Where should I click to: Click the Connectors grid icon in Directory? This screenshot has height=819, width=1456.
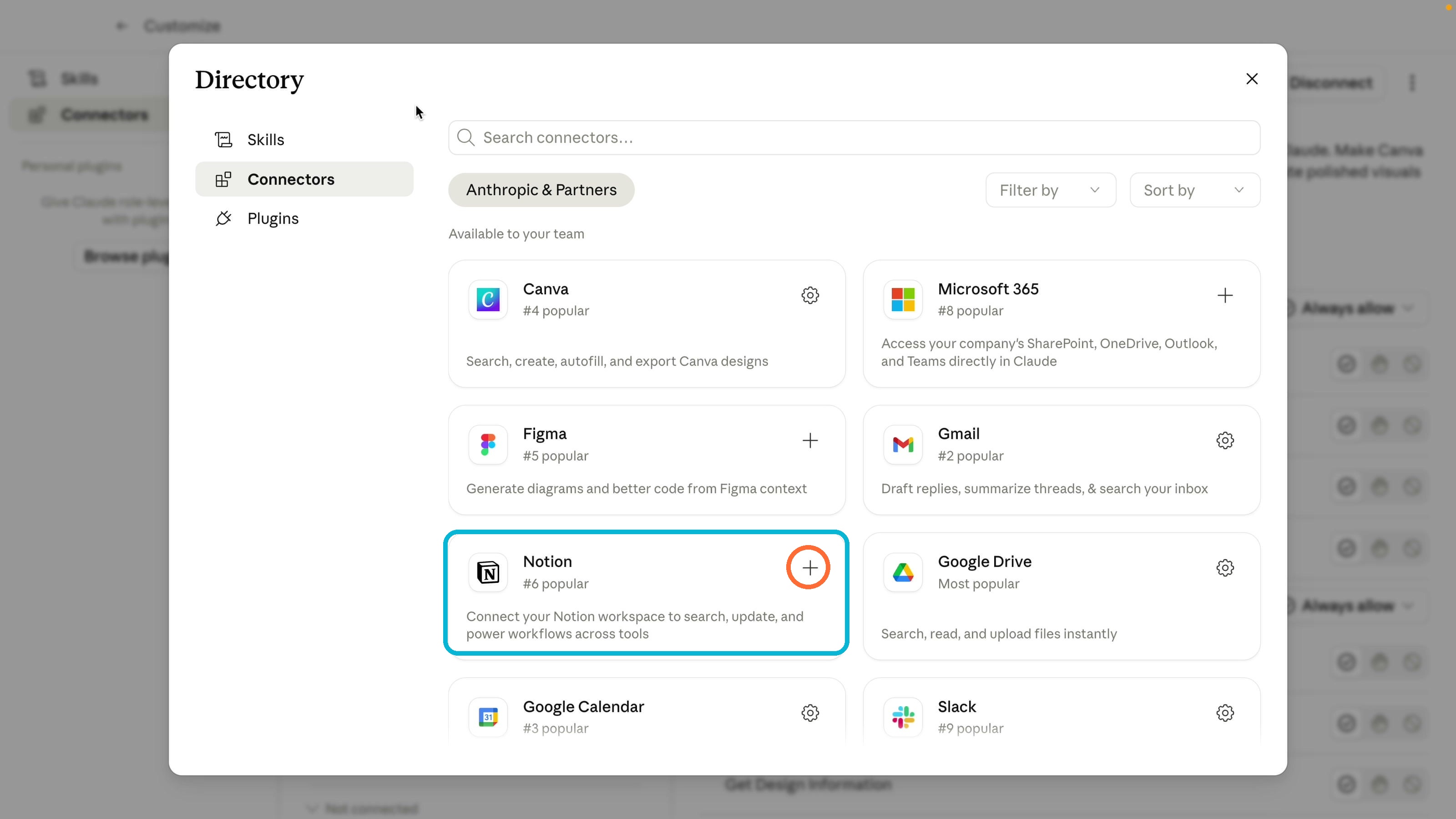tap(223, 179)
